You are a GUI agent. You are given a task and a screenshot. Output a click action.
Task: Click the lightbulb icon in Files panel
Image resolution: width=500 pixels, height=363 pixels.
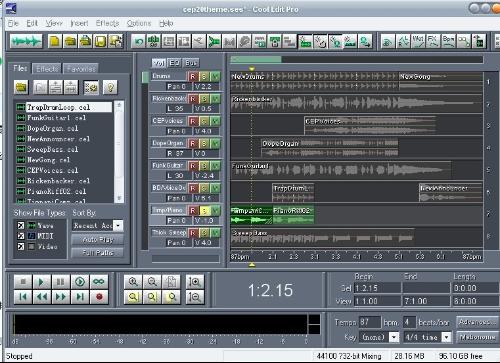[110, 87]
